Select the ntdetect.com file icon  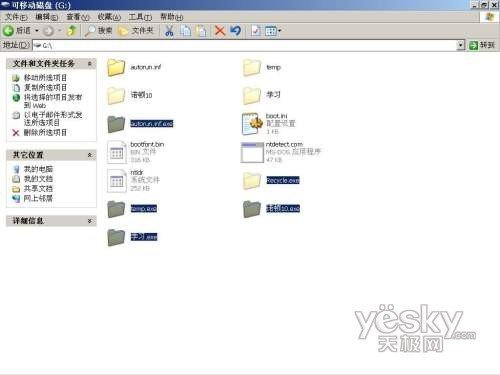pos(252,152)
